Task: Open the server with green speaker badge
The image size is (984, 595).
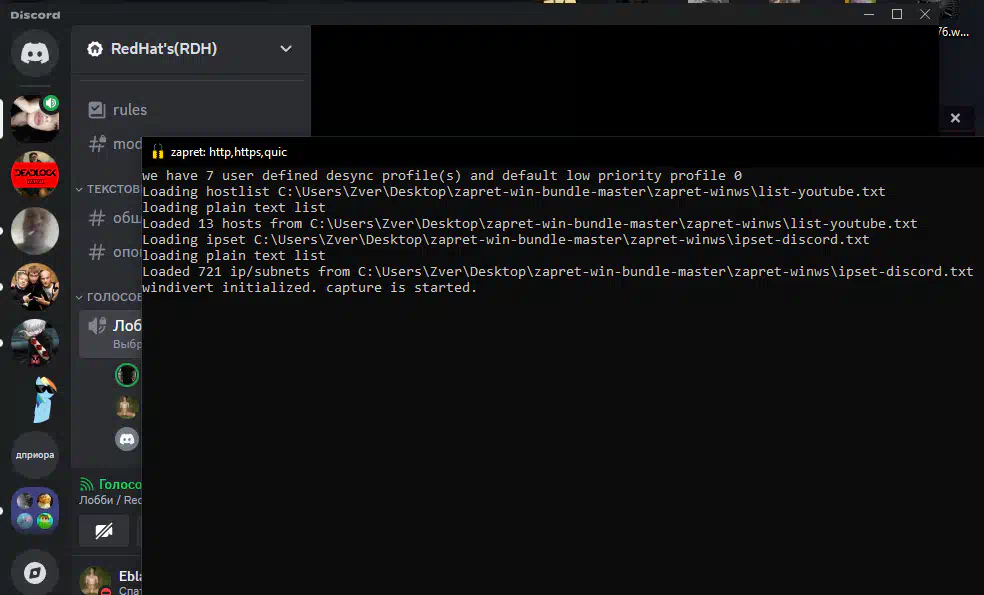Action: click(35, 118)
